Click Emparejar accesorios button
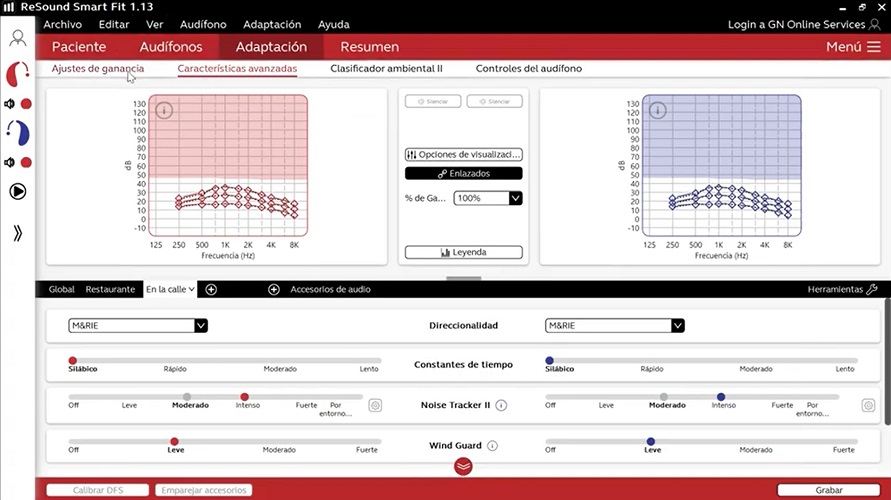Viewport: 891px width, 500px height. pyautogui.click(x=203, y=490)
